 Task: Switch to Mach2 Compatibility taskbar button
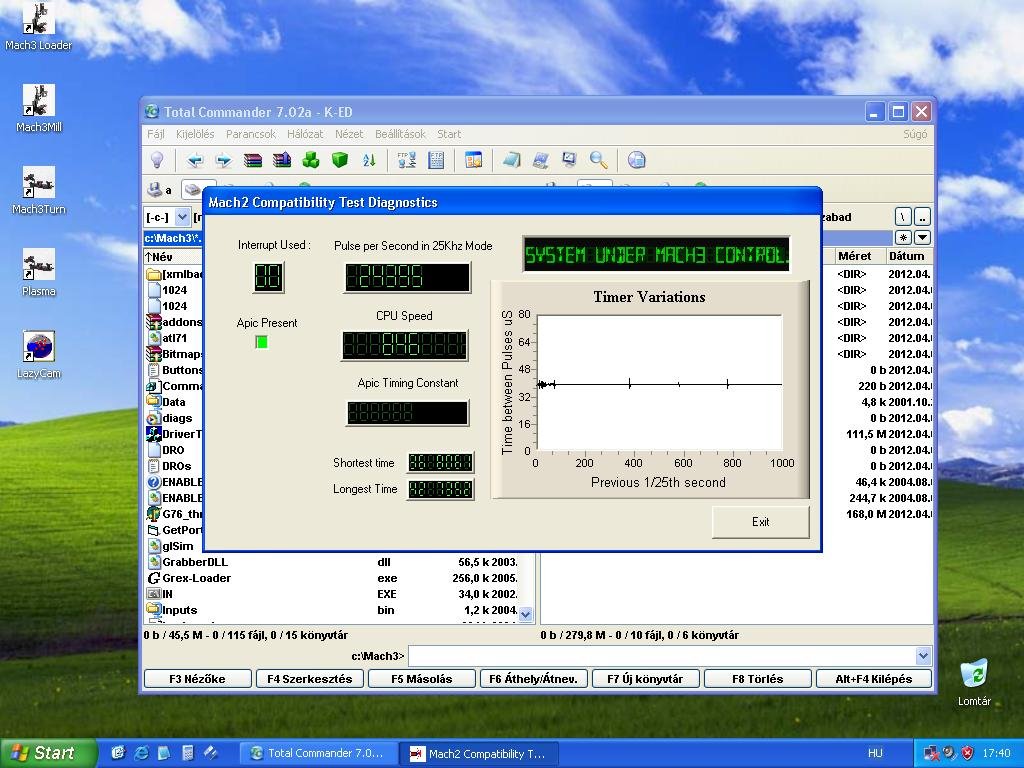(x=479, y=754)
